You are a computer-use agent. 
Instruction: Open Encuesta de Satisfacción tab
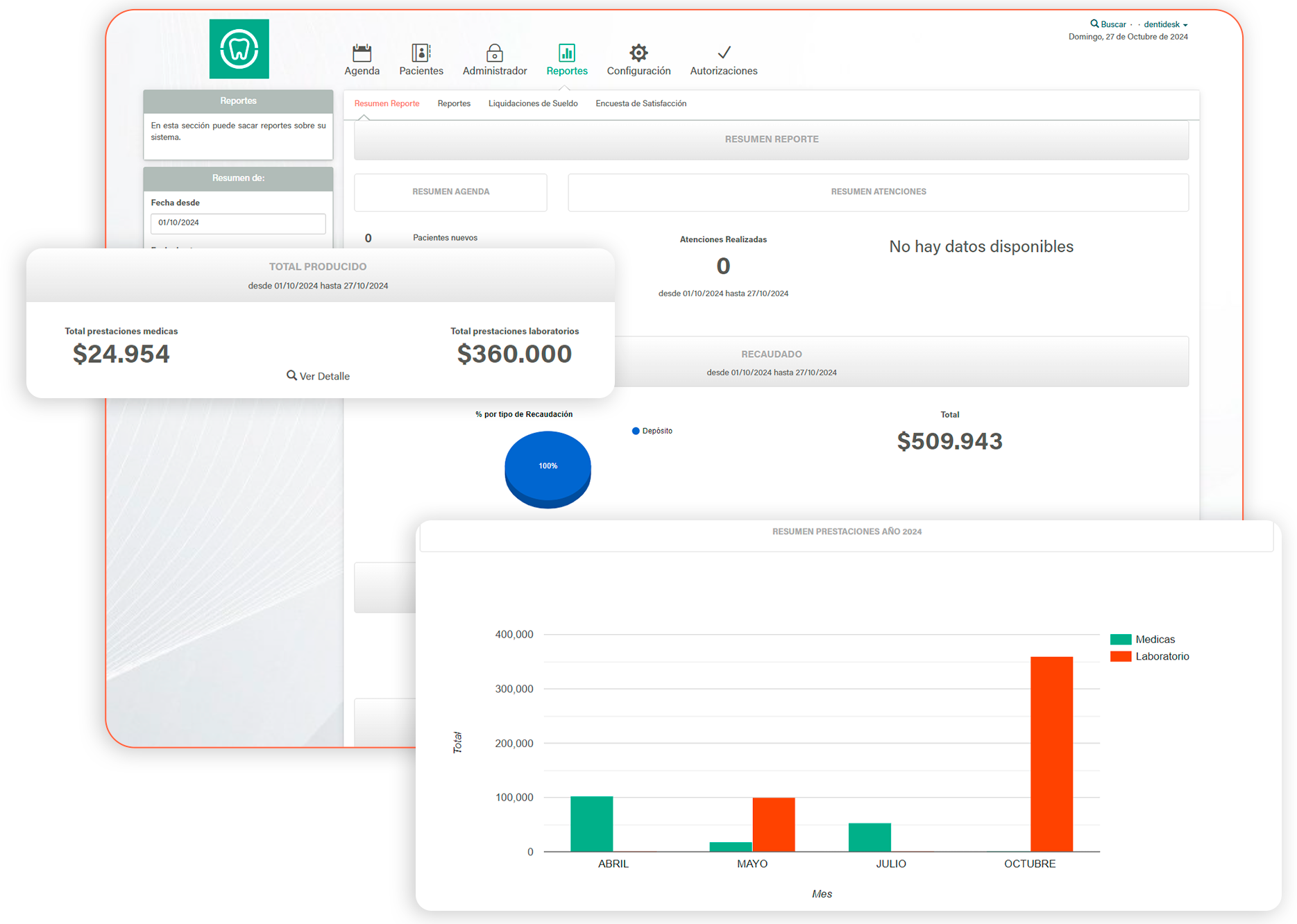641,103
